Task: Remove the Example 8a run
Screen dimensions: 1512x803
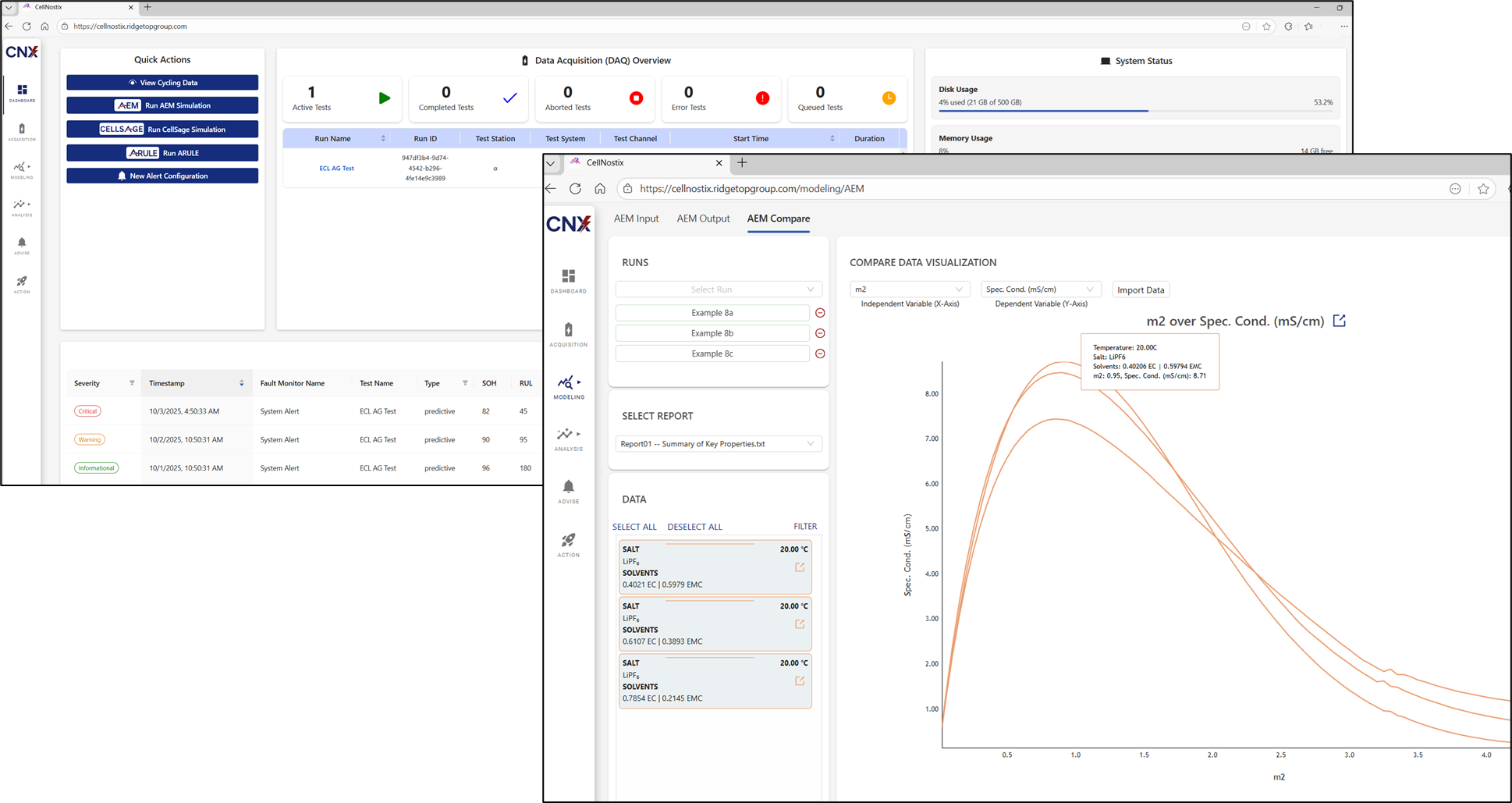Action: [820, 313]
